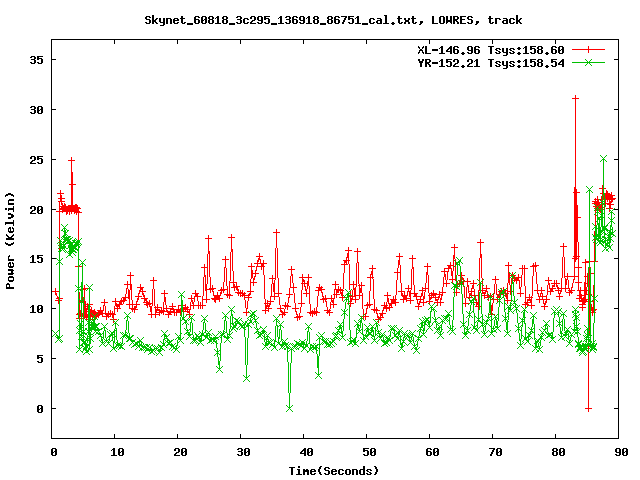Click the x-axis tick label 20

[x=180, y=452]
